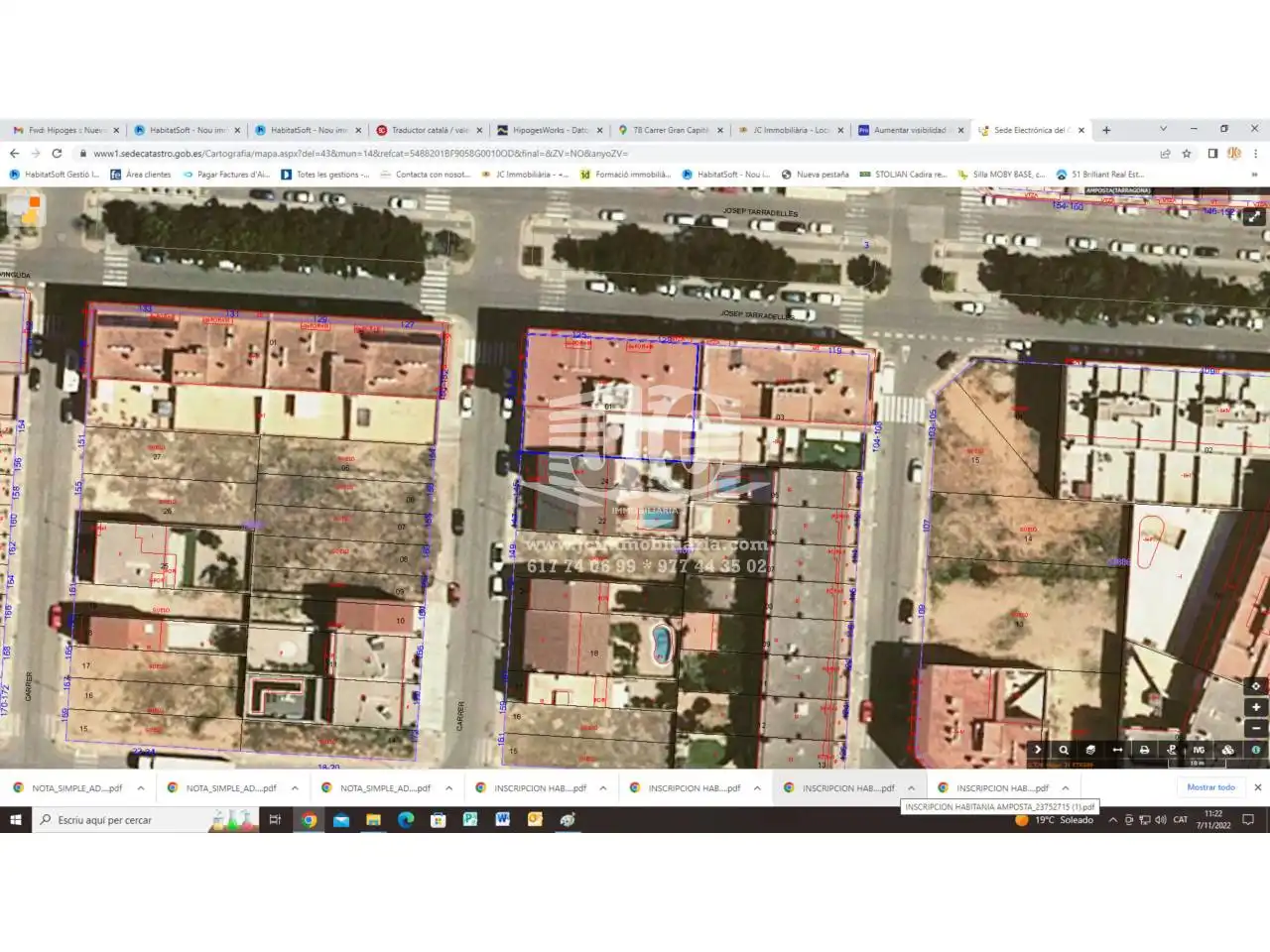
Task: Share this page from the address bar
Action: (x=1165, y=154)
